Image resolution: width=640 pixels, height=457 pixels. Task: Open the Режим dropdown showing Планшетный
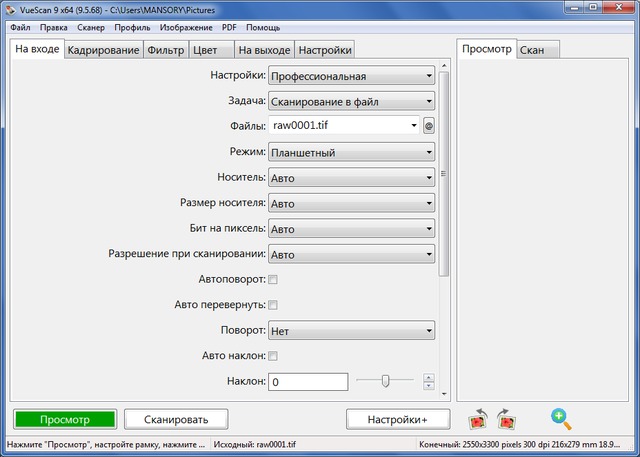(351, 152)
